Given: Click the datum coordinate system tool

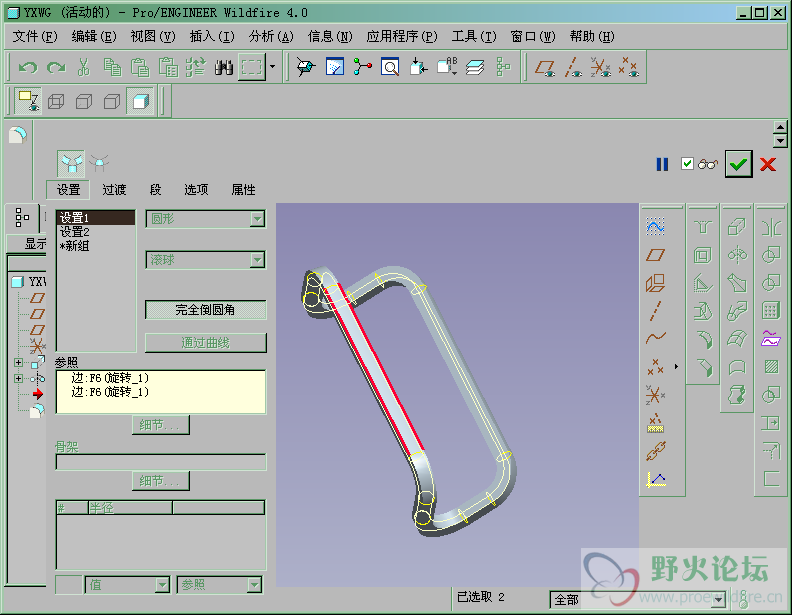Looking at the screenshot, I should click(655, 394).
